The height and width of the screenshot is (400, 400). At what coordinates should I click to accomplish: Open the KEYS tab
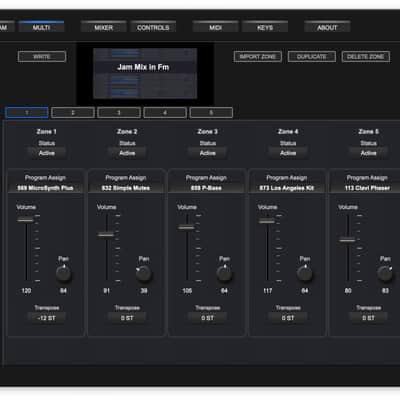pos(265,27)
